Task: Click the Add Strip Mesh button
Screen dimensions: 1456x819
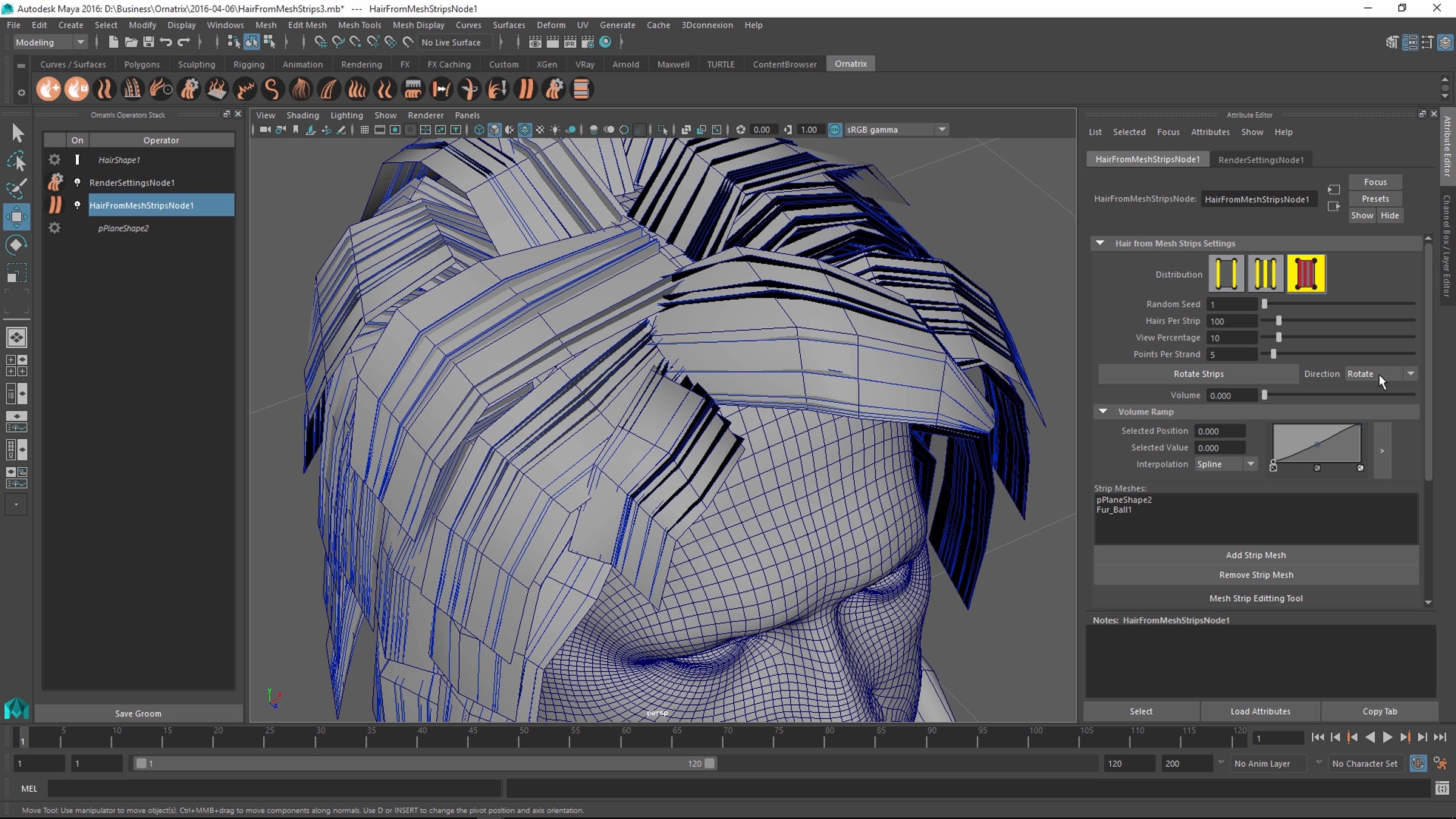Action: 1256,555
